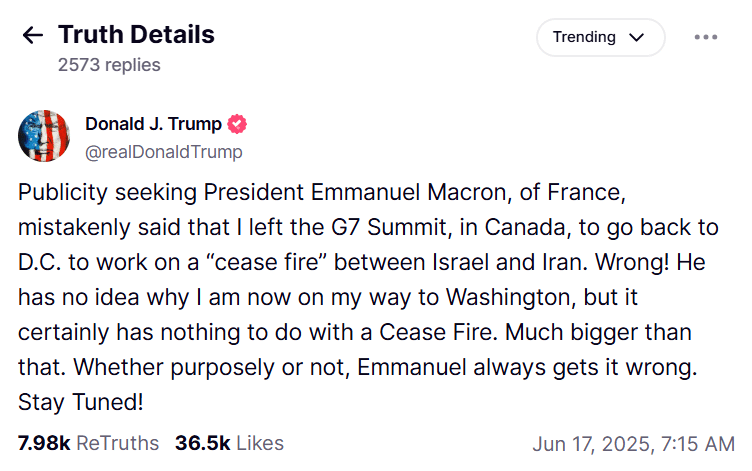Open Donald J. Trump's profile avatar
Viewport: 752px width, 471px height.
tap(44, 136)
